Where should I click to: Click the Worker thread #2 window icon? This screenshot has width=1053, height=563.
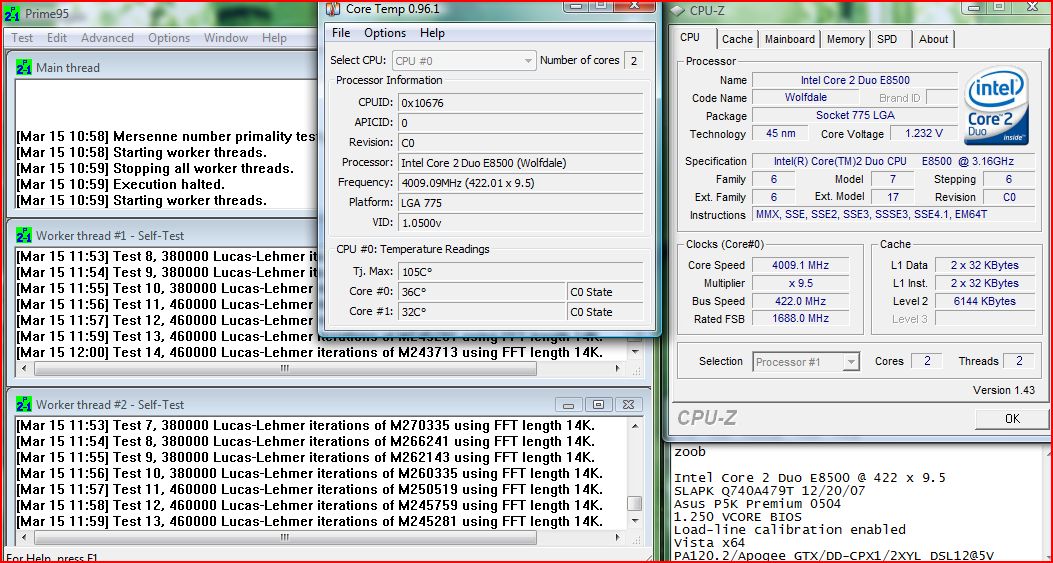coord(24,404)
